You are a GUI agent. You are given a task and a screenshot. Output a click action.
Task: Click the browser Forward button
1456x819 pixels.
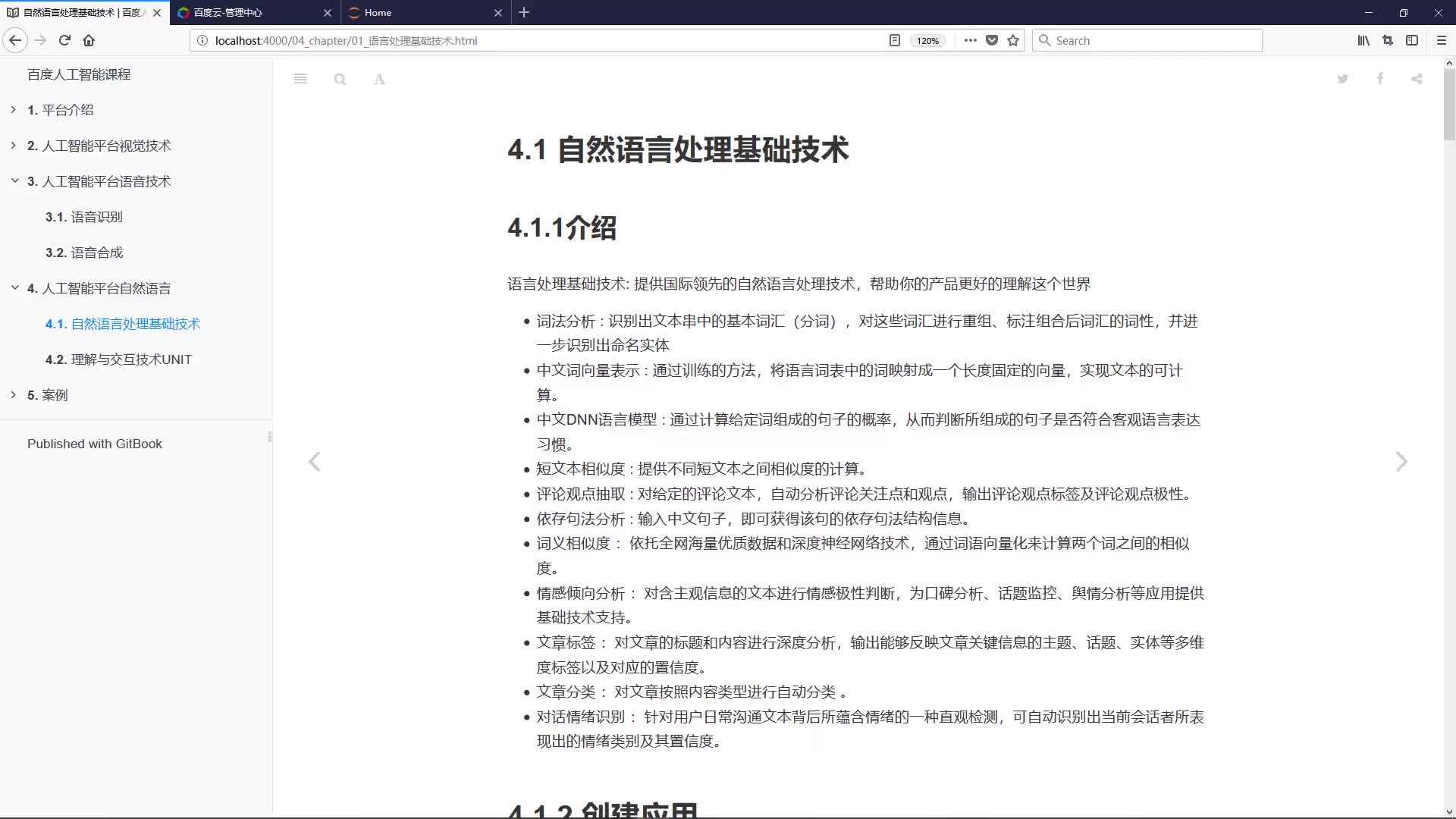pyautogui.click(x=41, y=40)
